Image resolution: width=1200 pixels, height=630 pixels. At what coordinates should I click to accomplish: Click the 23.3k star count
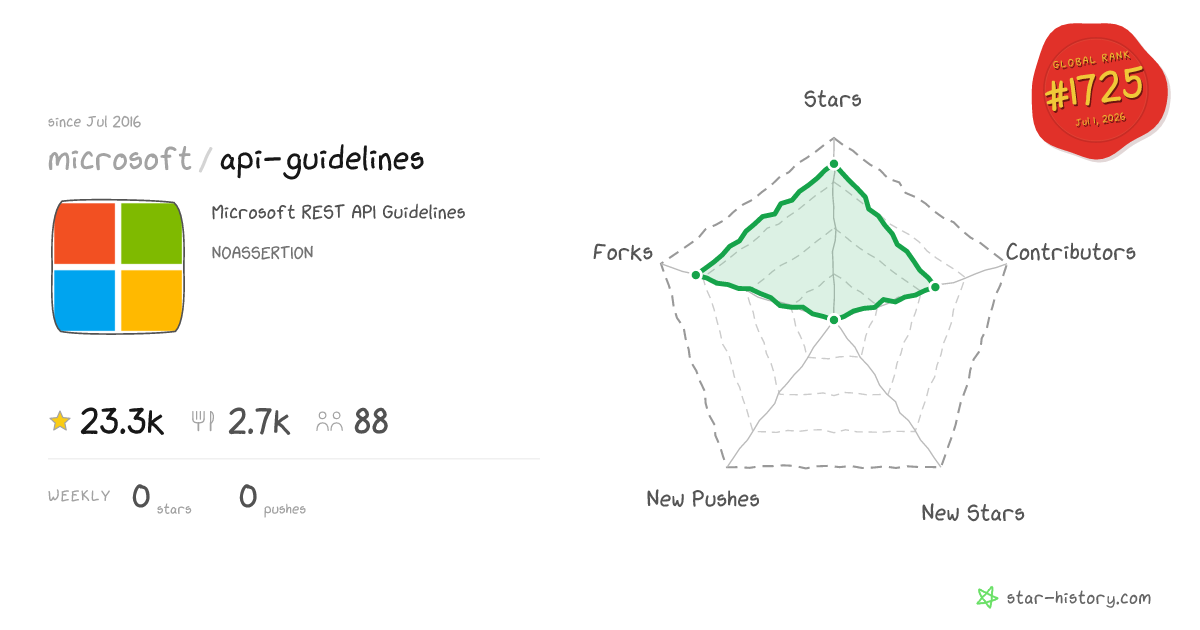(122, 422)
